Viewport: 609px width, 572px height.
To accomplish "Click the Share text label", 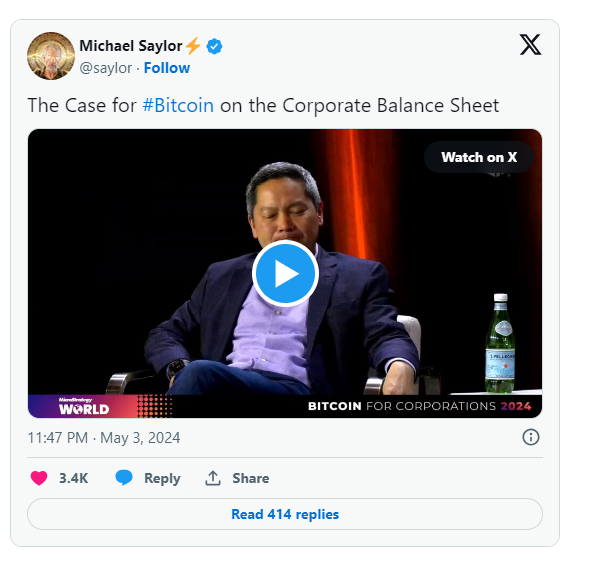I will (250, 478).
